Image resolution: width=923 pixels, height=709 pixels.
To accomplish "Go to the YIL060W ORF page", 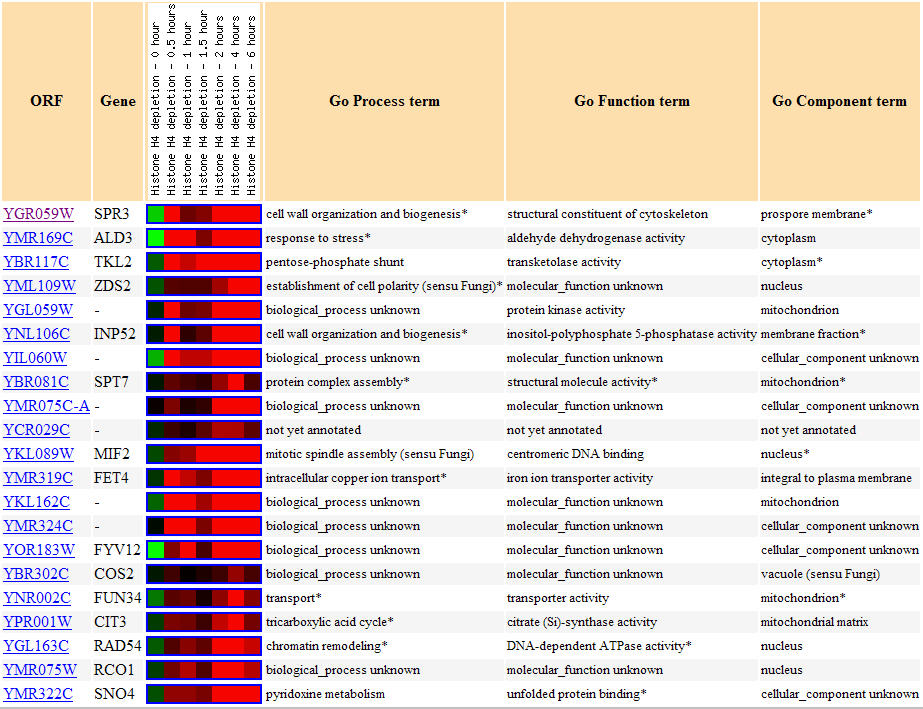I will [x=37, y=358].
